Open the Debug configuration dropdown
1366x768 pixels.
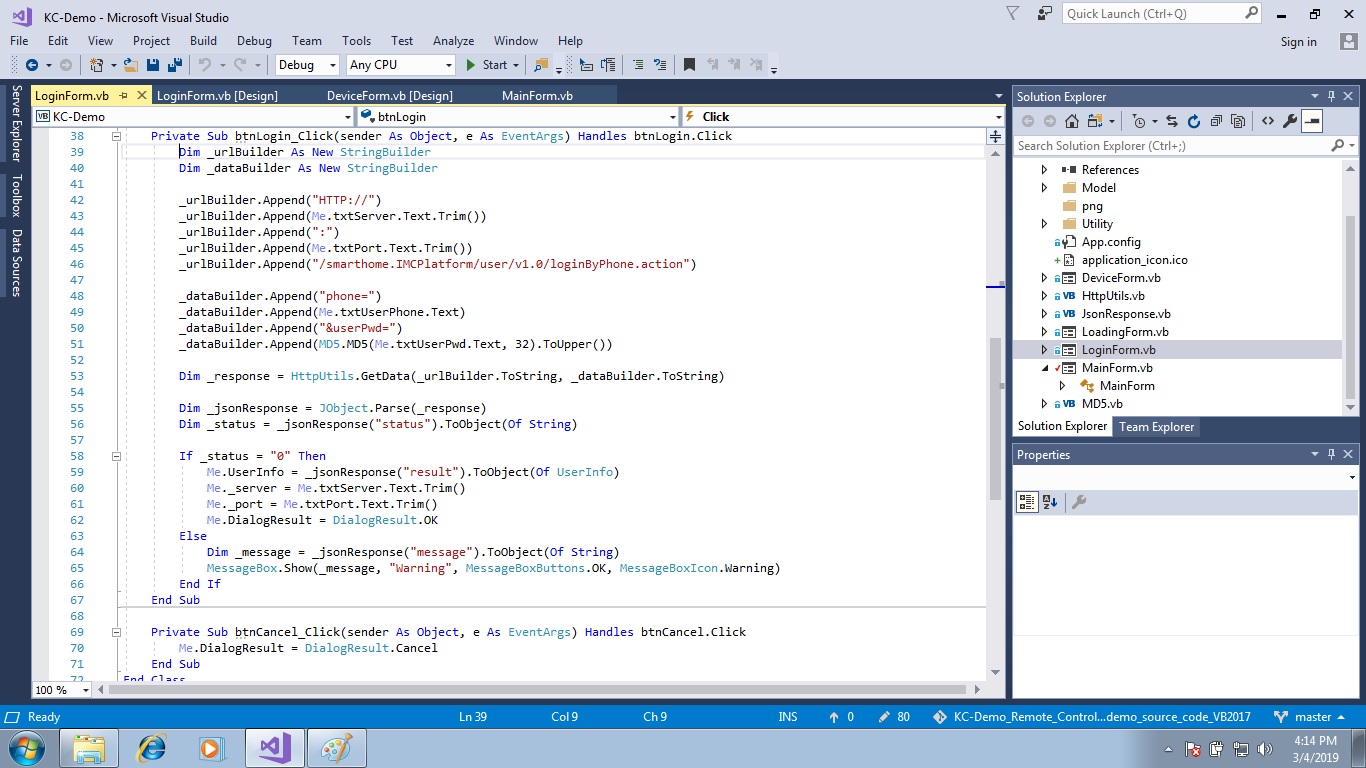(308, 65)
